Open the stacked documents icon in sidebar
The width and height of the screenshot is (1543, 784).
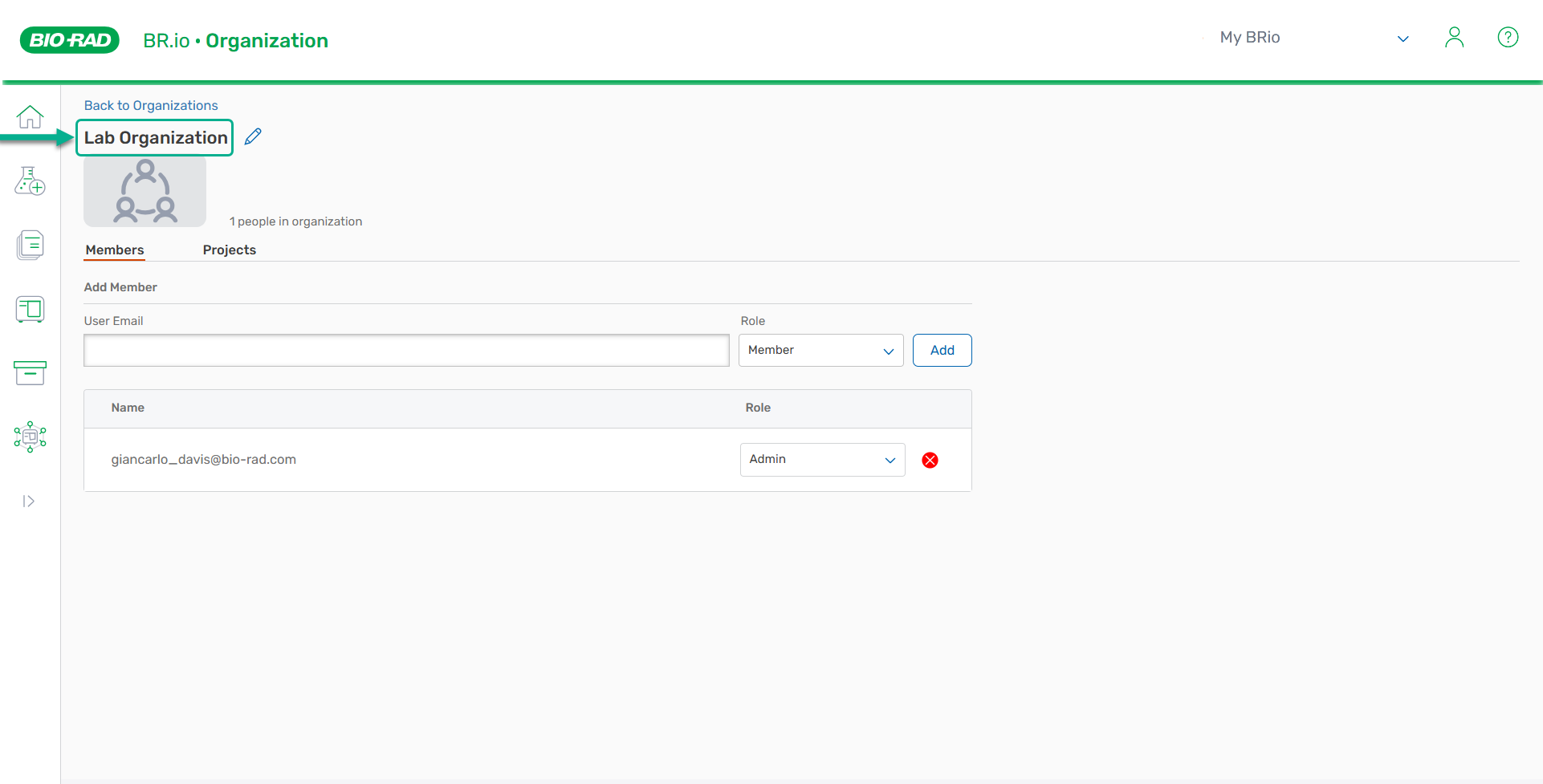point(30,245)
